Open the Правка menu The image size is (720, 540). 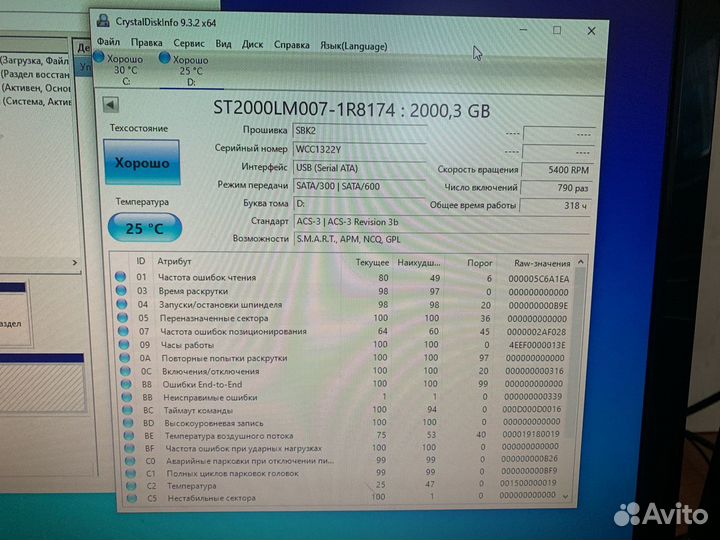click(x=146, y=43)
